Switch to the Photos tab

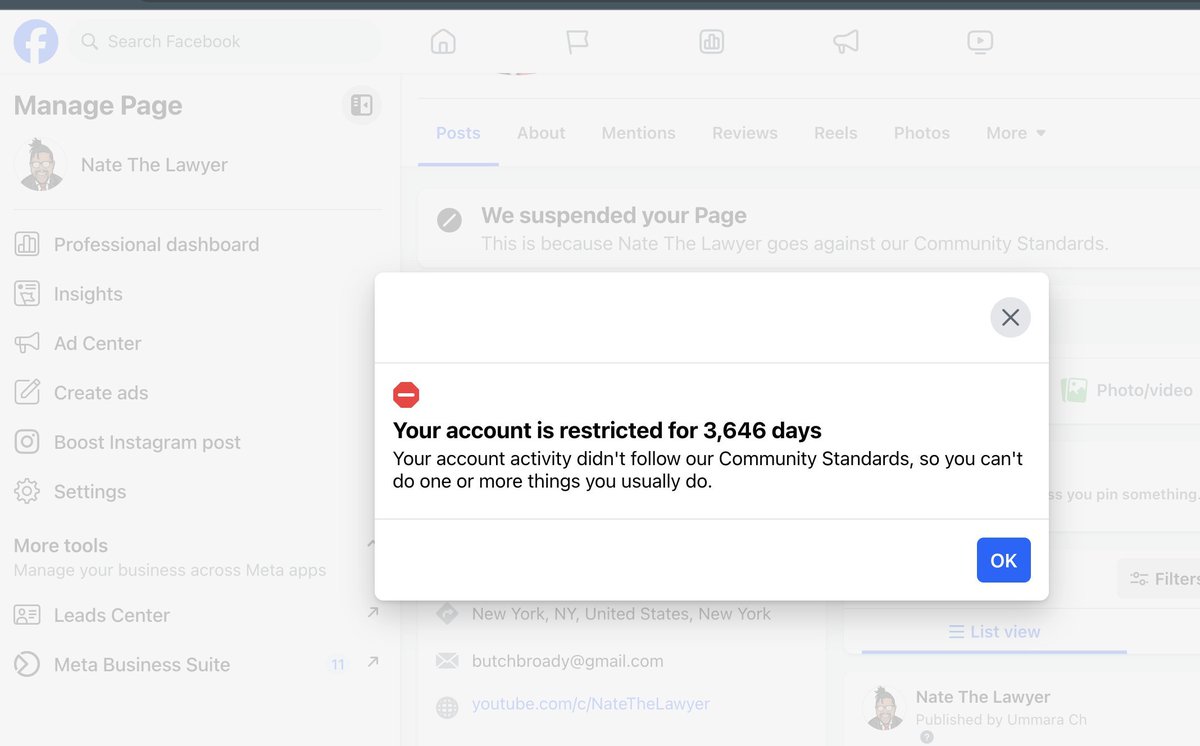coord(922,133)
